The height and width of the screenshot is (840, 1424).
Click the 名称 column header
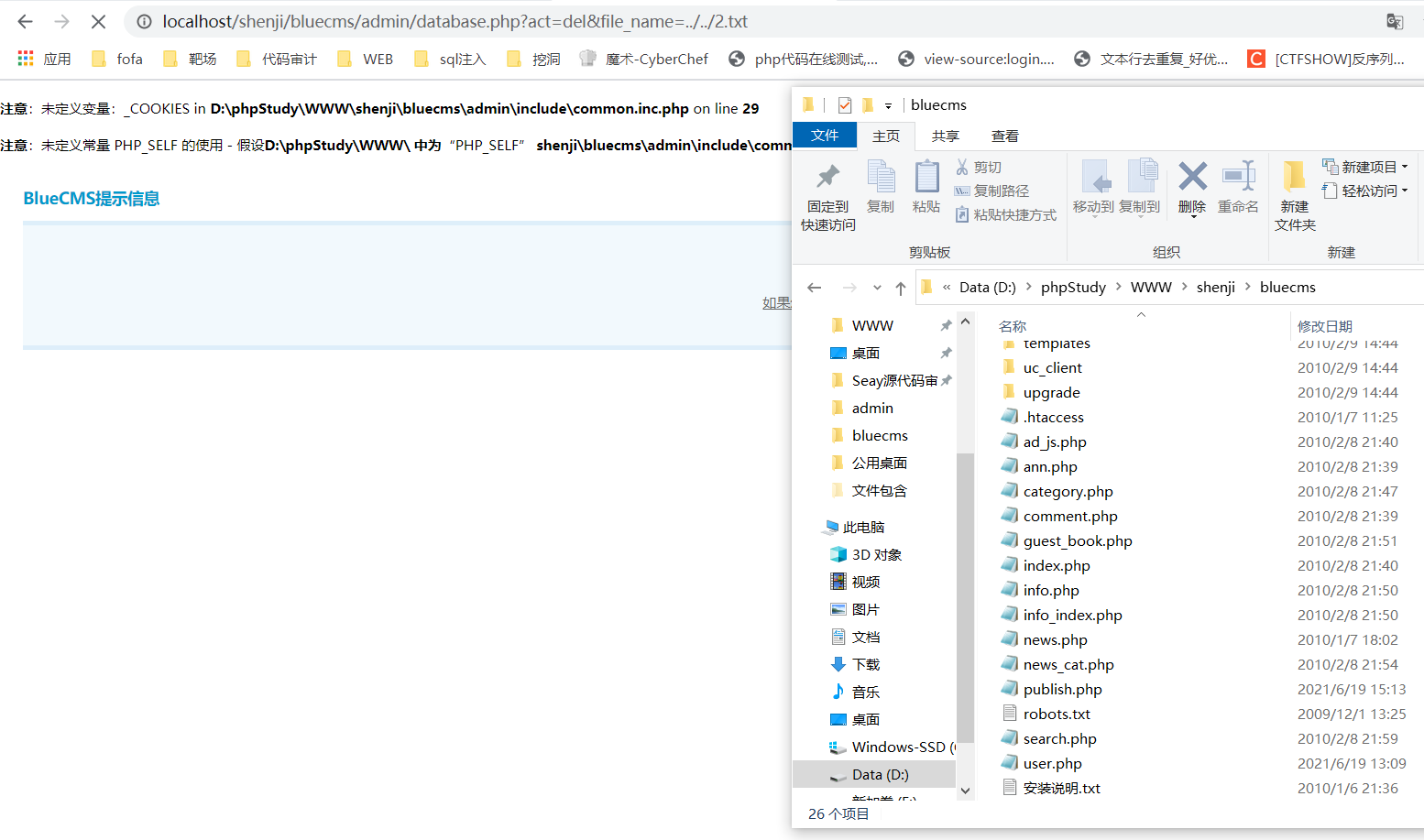click(1013, 326)
